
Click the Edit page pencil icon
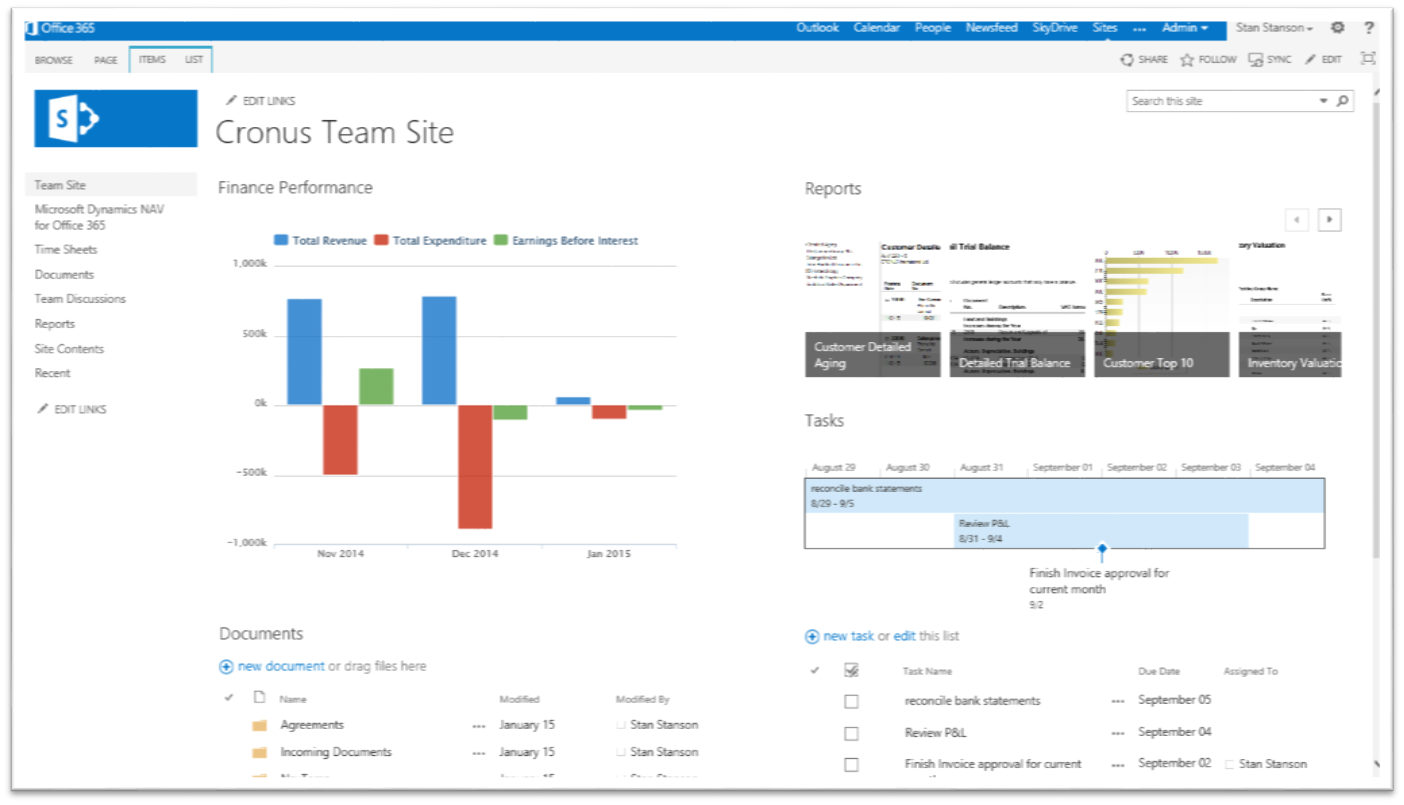coord(1311,60)
